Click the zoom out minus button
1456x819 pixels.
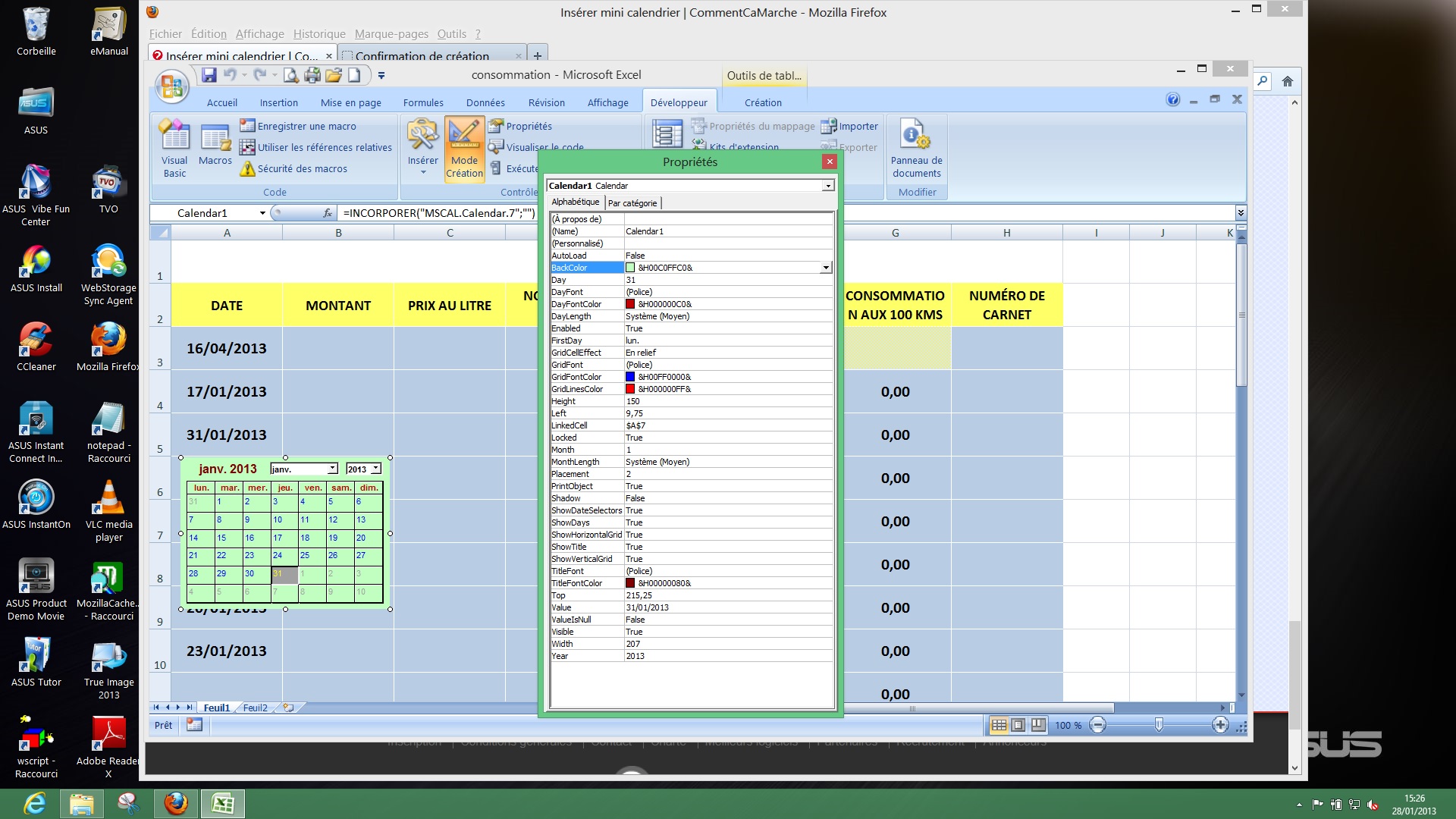[x=1097, y=725]
